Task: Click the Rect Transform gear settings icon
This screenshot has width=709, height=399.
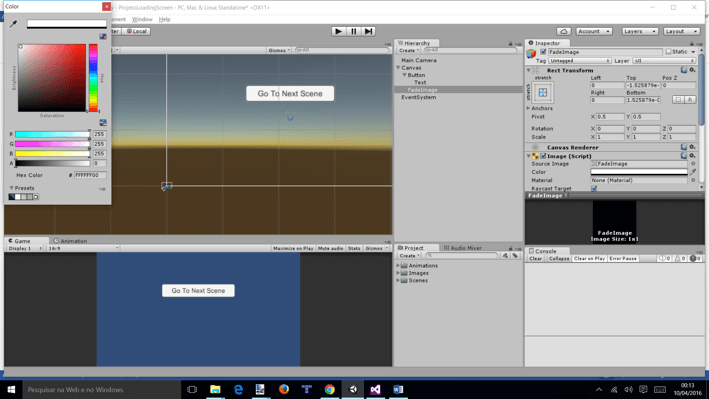Action: click(x=692, y=70)
